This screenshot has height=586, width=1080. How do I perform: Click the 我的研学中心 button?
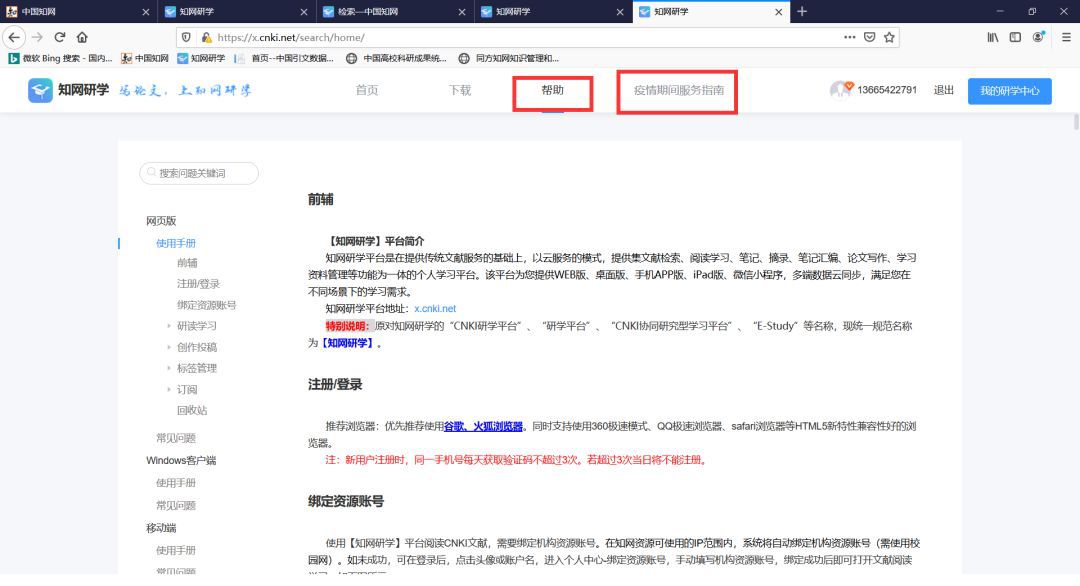(x=1009, y=91)
